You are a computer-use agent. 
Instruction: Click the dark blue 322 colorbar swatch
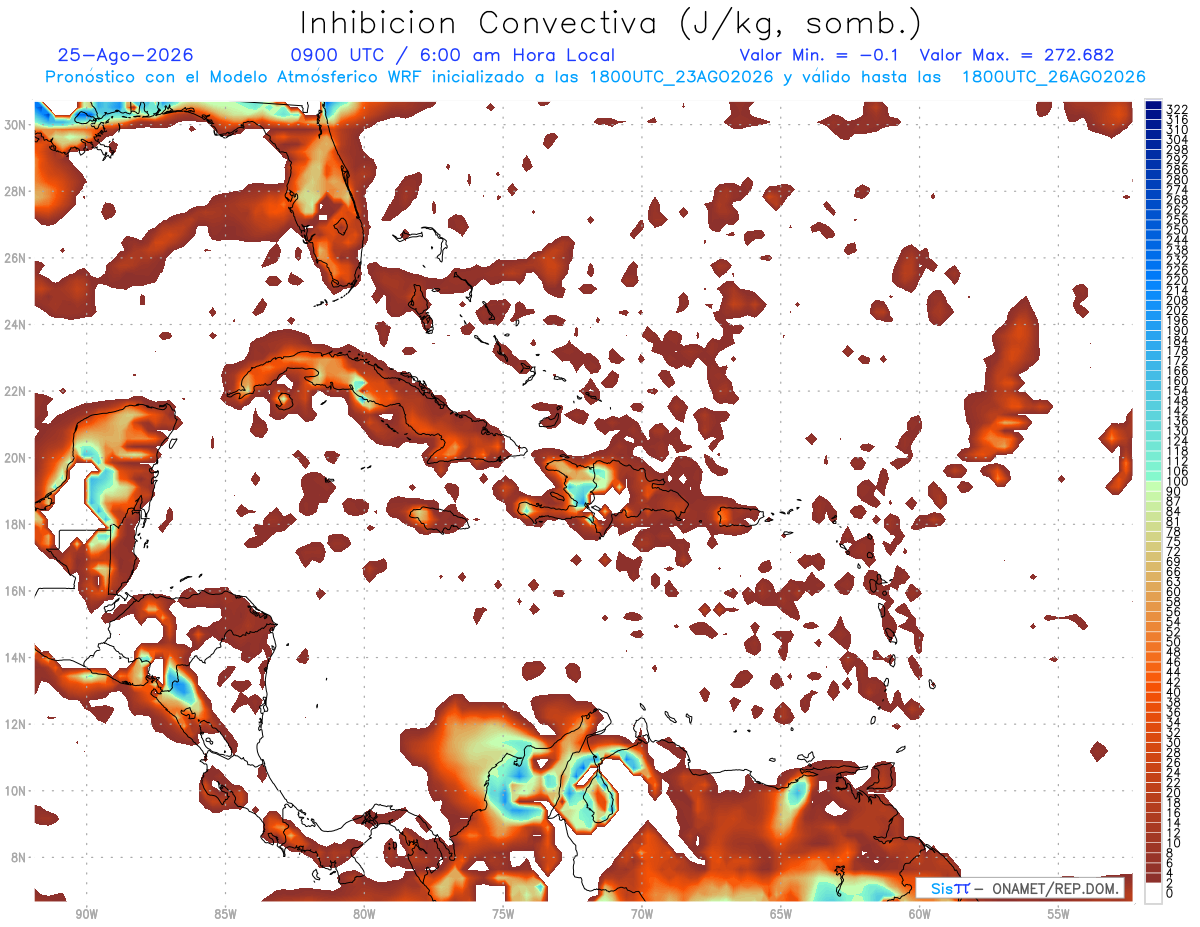pos(1153,106)
